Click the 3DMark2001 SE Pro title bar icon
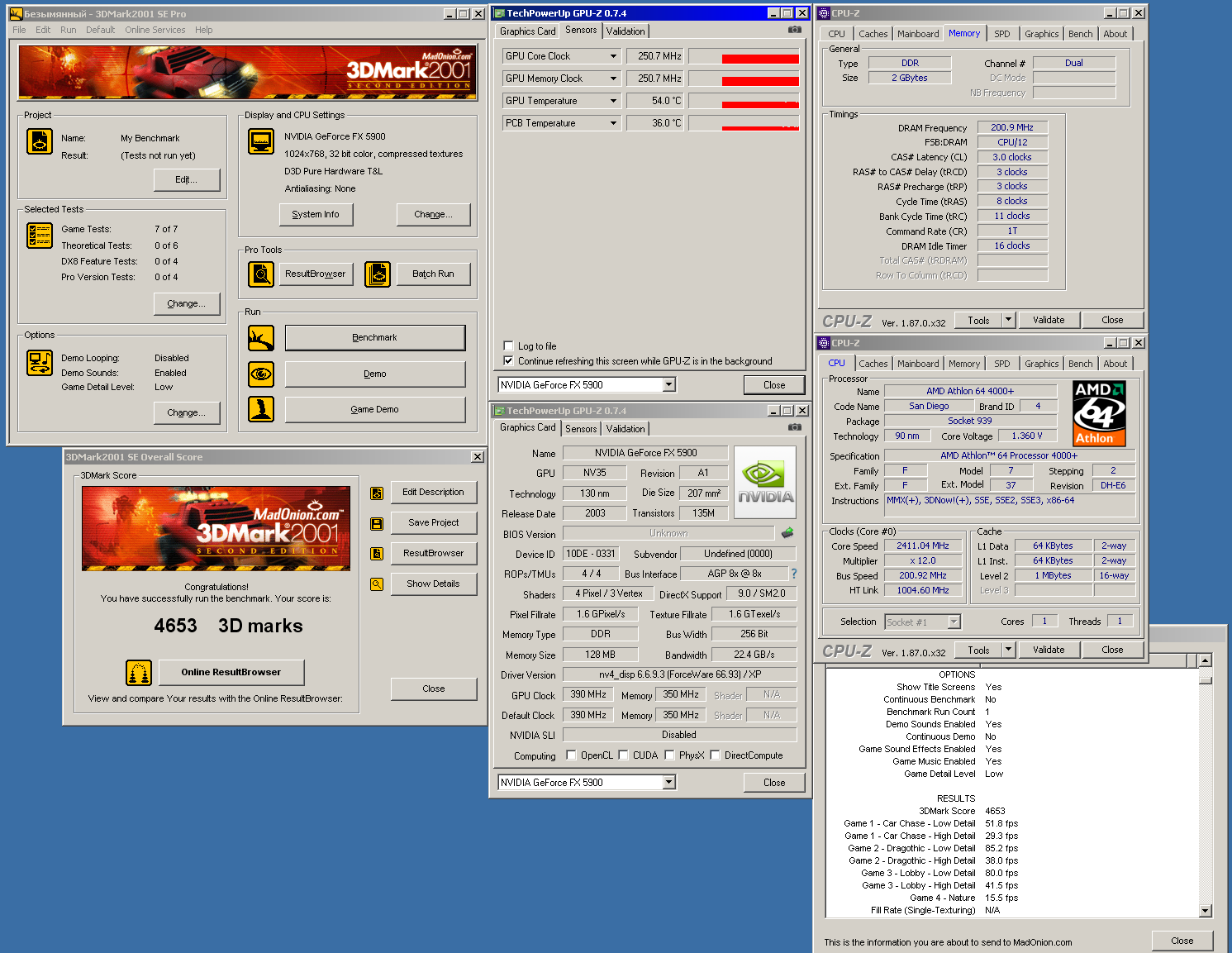The height and width of the screenshot is (953, 1232). pyautogui.click(x=17, y=13)
